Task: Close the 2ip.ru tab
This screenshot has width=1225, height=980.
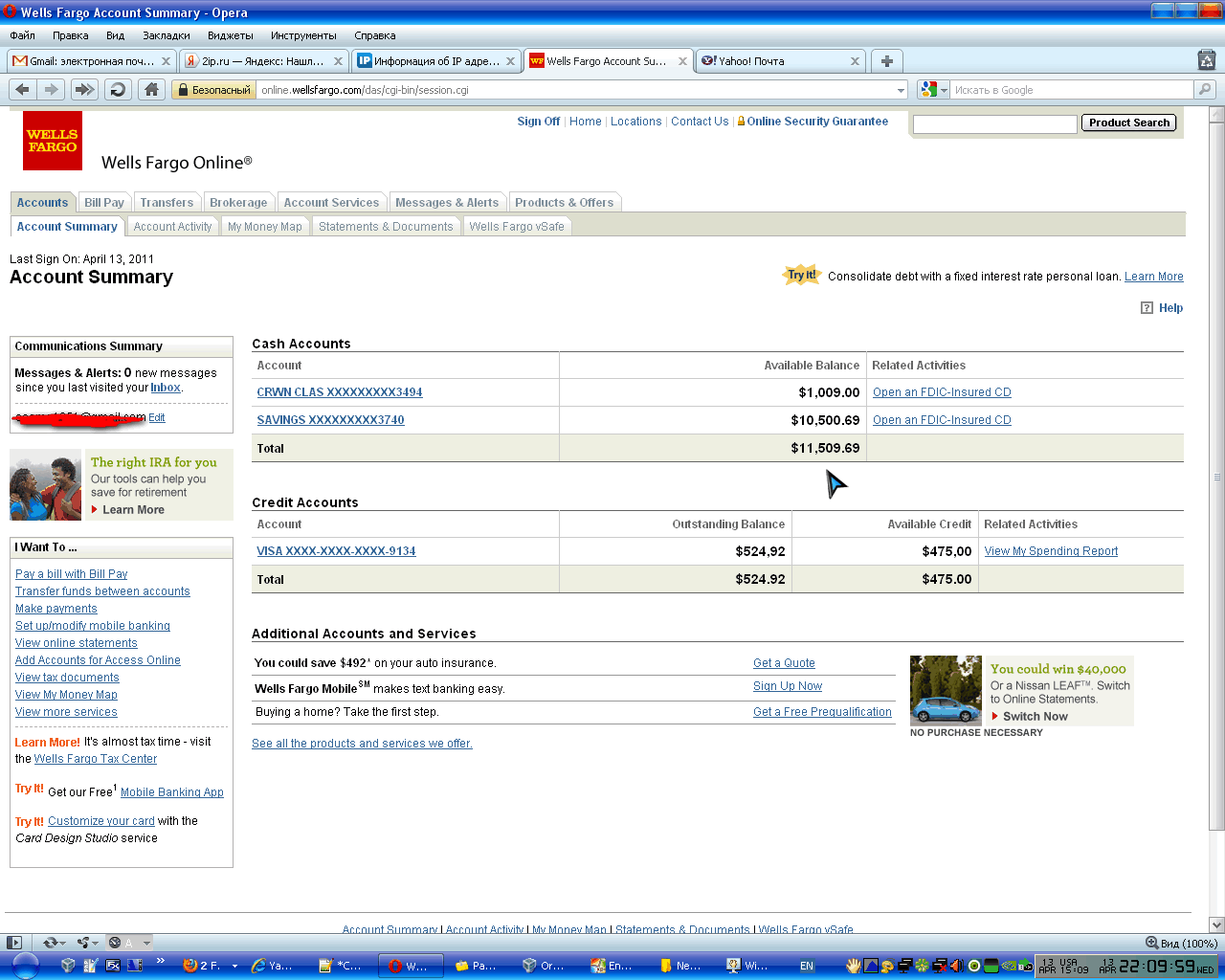Action: 338,61
